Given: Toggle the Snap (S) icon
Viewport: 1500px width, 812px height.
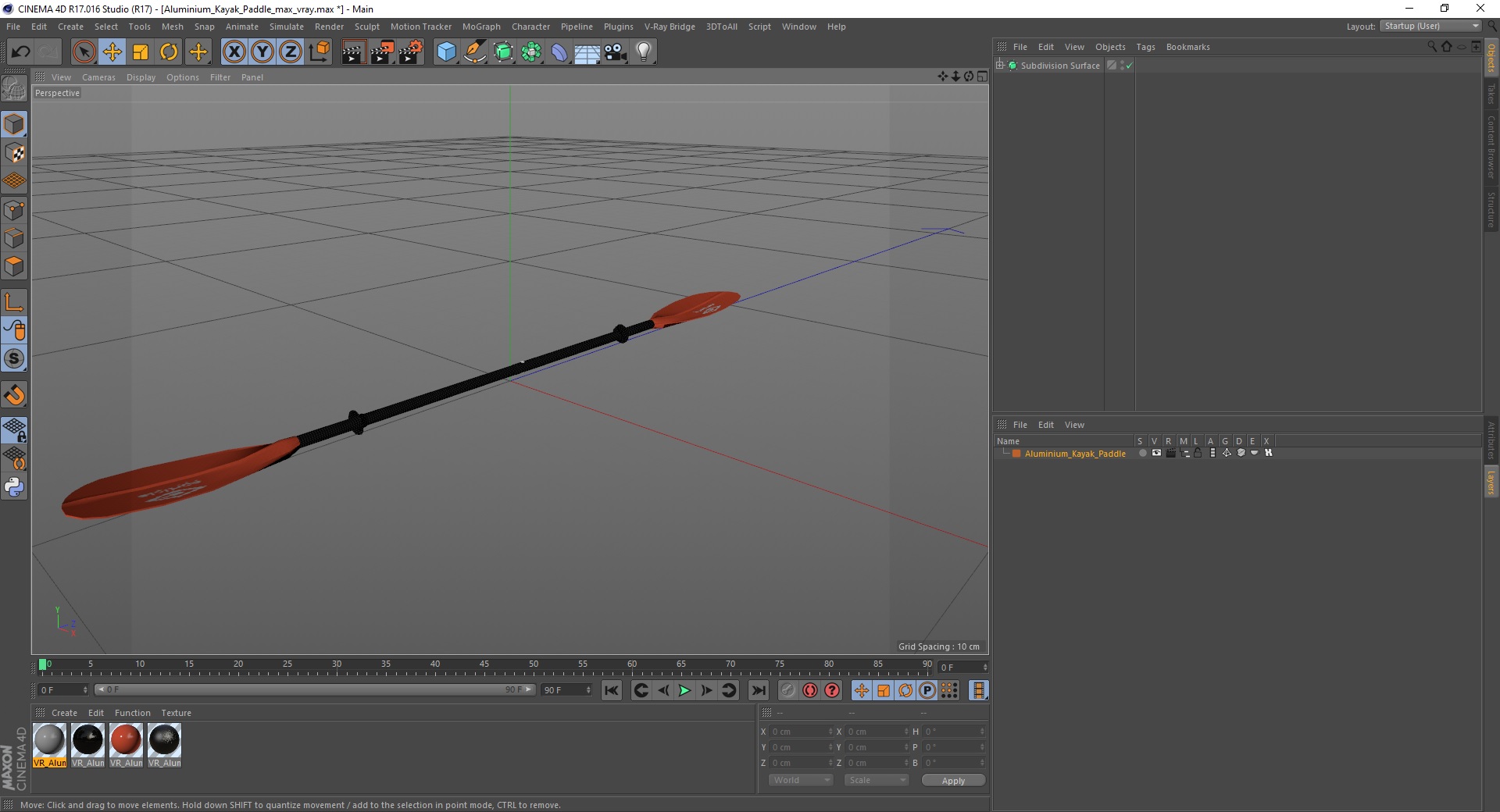Looking at the screenshot, I should (14, 359).
